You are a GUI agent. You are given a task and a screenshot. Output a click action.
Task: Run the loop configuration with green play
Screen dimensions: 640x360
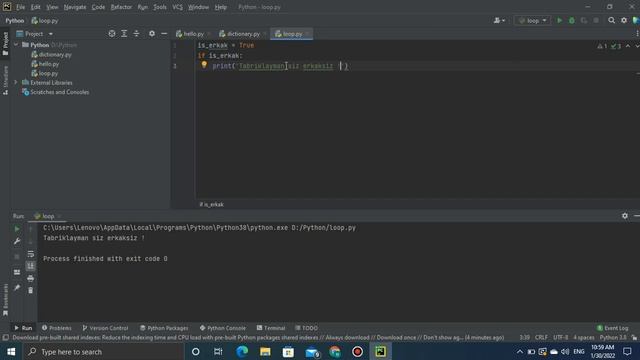[x=559, y=20]
